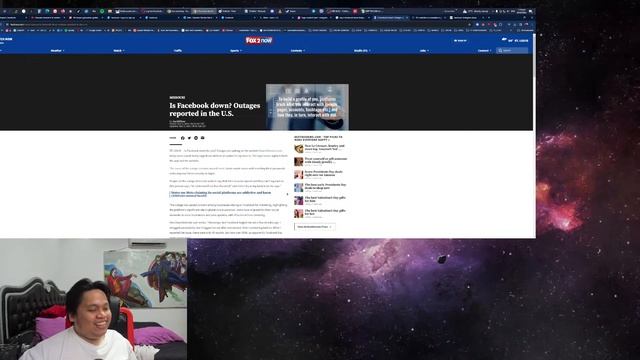Click the browser address bar
This screenshot has height=360, width=640.
tap(237, 24)
